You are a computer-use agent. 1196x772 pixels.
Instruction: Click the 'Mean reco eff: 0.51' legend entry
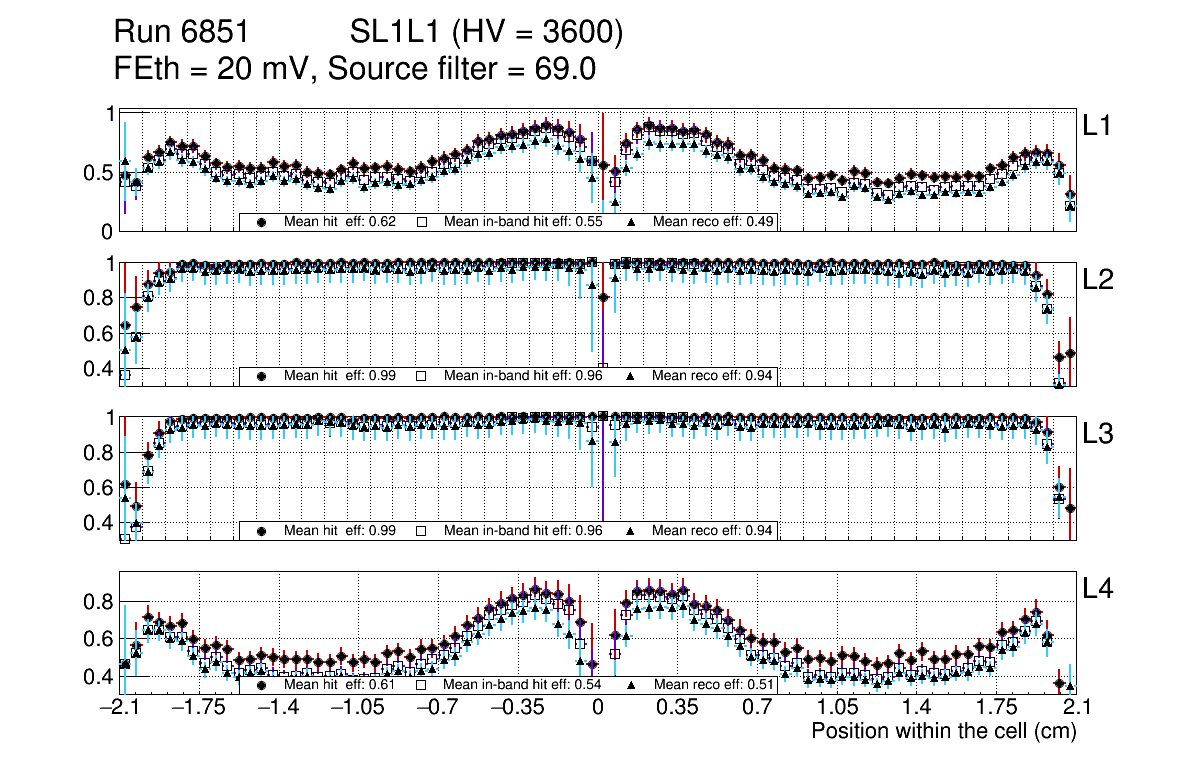tap(712, 685)
